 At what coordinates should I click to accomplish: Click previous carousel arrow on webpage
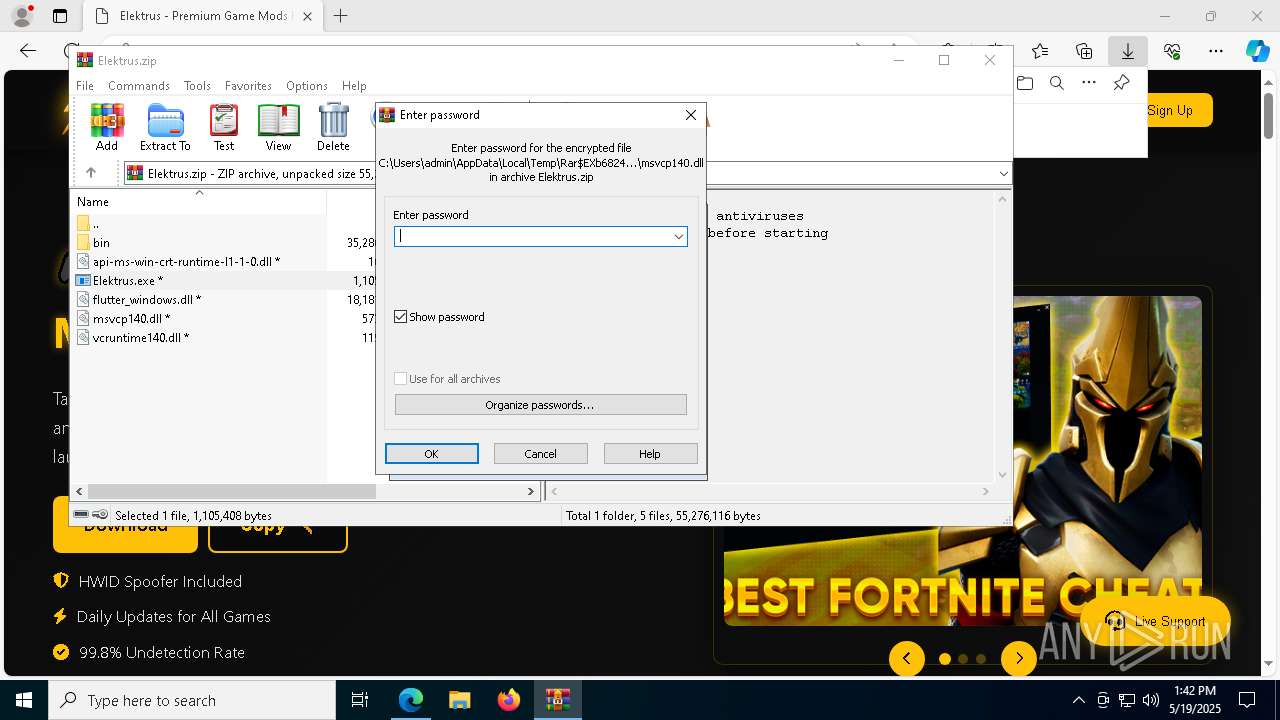[x=907, y=658]
